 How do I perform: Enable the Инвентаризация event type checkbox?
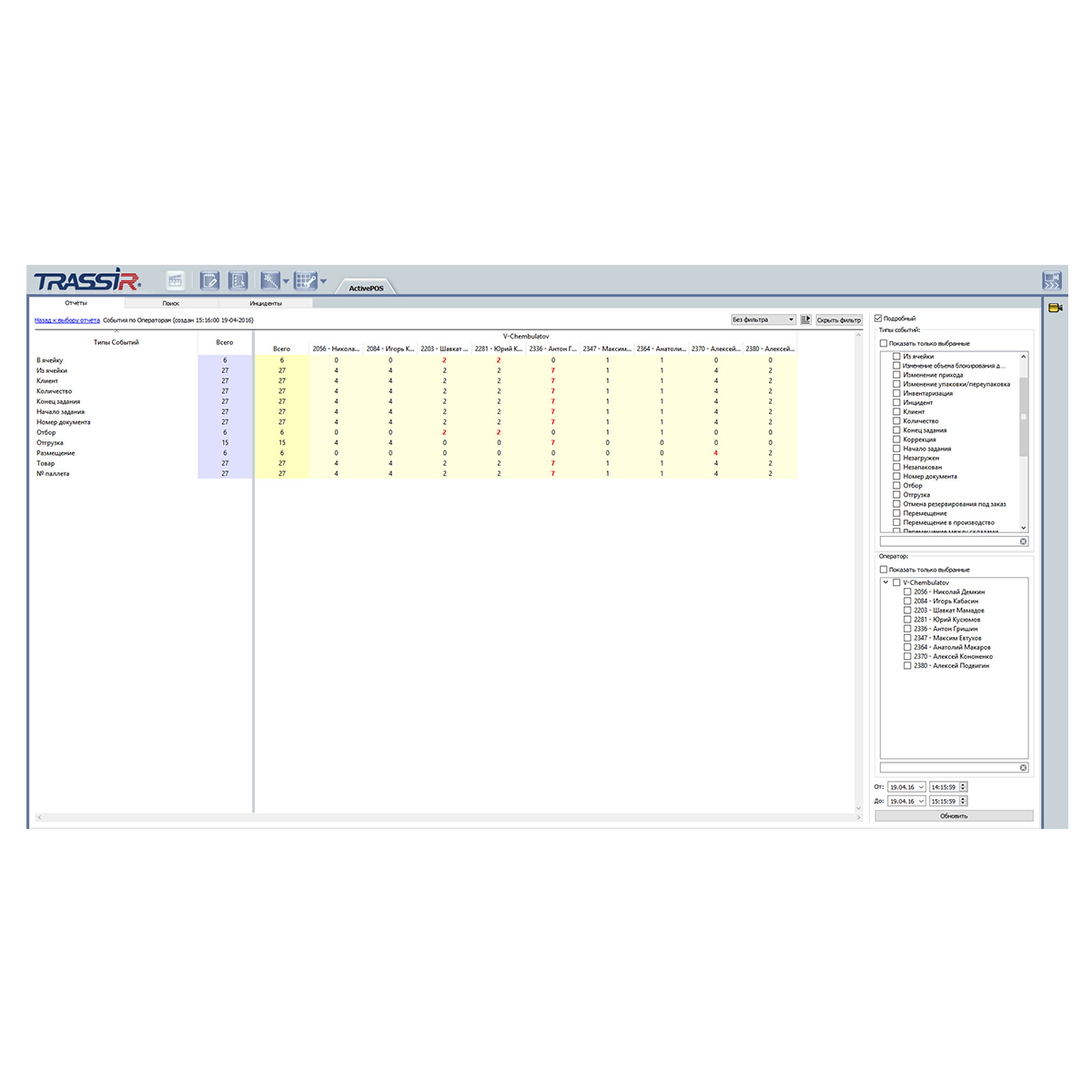tap(896, 393)
